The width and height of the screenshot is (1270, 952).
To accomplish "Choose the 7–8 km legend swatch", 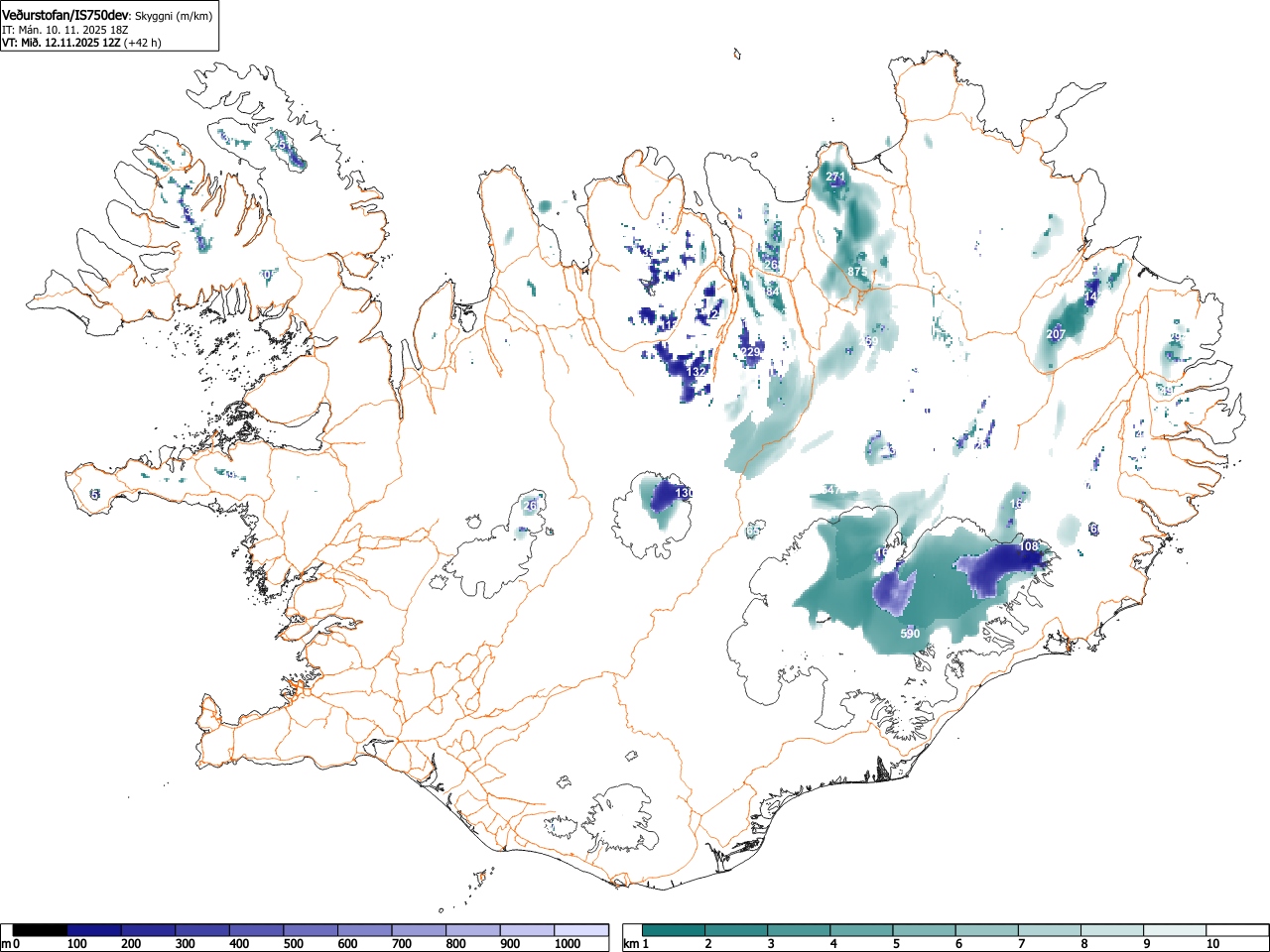I will (x=1050, y=930).
